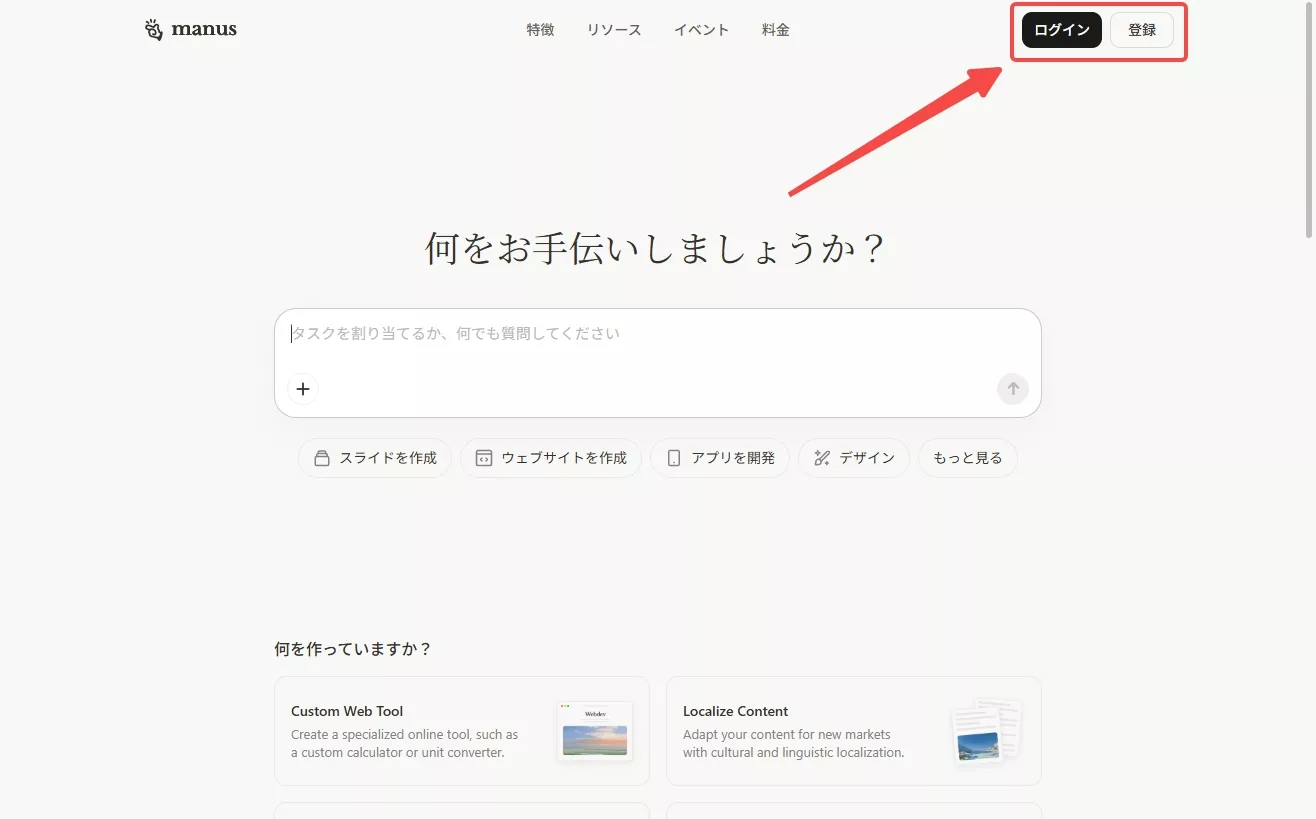This screenshot has width=1316, height=819.
Task: Click the send arrow icon
Action: (1012, 389)
